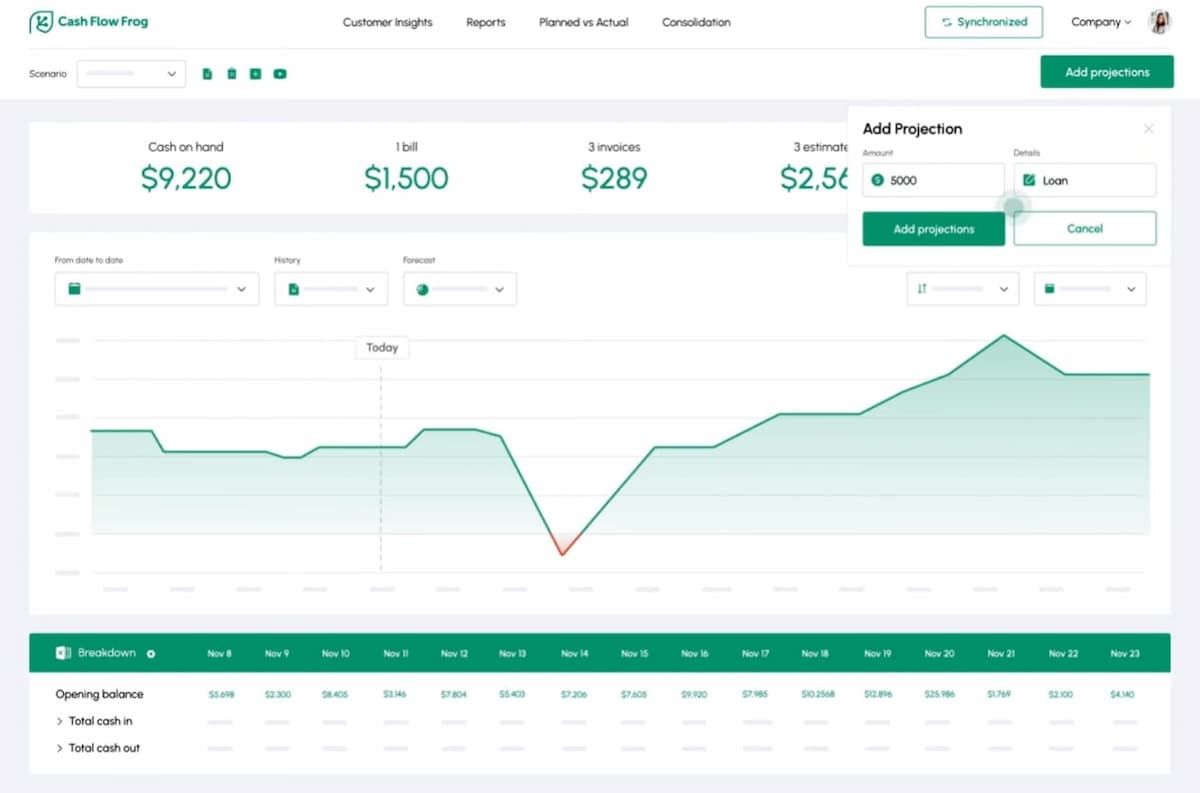The width and height of the screenshot is (1200, 793).
Task: Click the delete scenario trash icon
Action: pos(232,73)
